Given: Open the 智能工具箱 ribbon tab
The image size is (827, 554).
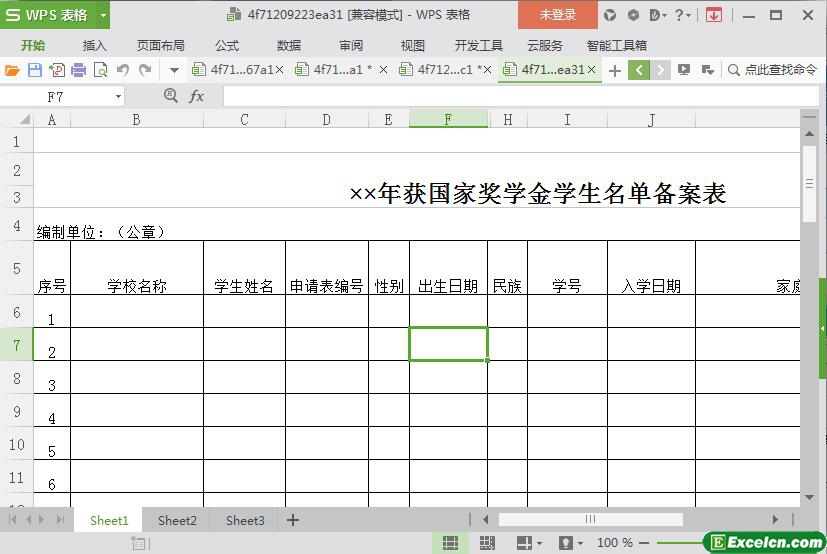Looking at the screenshot, I should tap(617, 45).
